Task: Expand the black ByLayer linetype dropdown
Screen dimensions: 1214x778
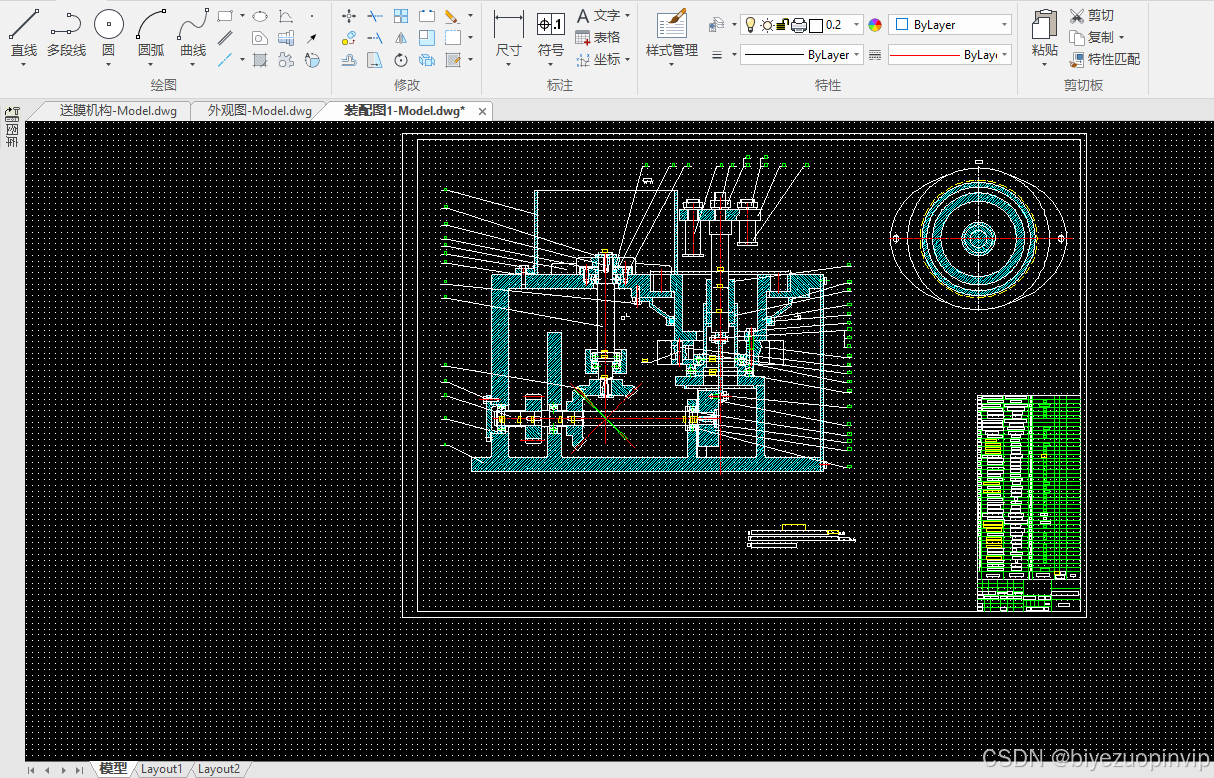Action: coord(797,55)
